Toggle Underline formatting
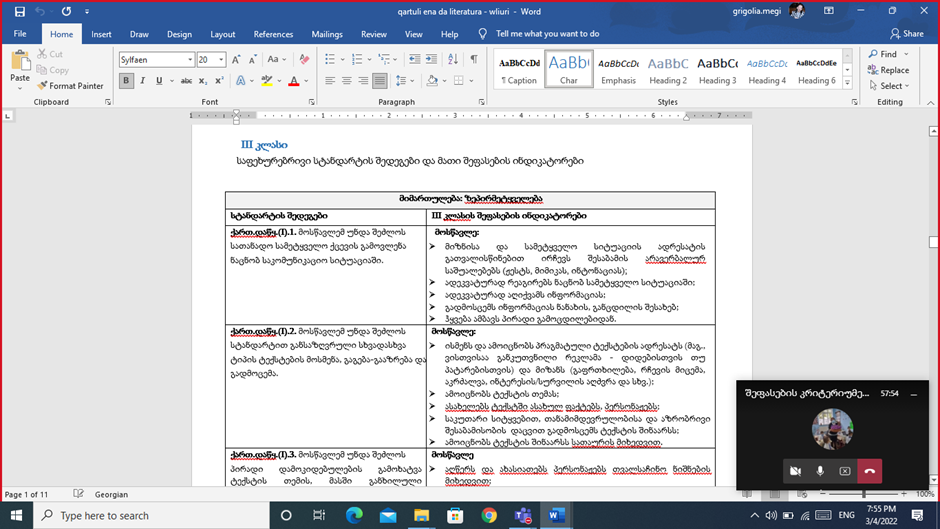The image size is (940, 529). point(159,80)
